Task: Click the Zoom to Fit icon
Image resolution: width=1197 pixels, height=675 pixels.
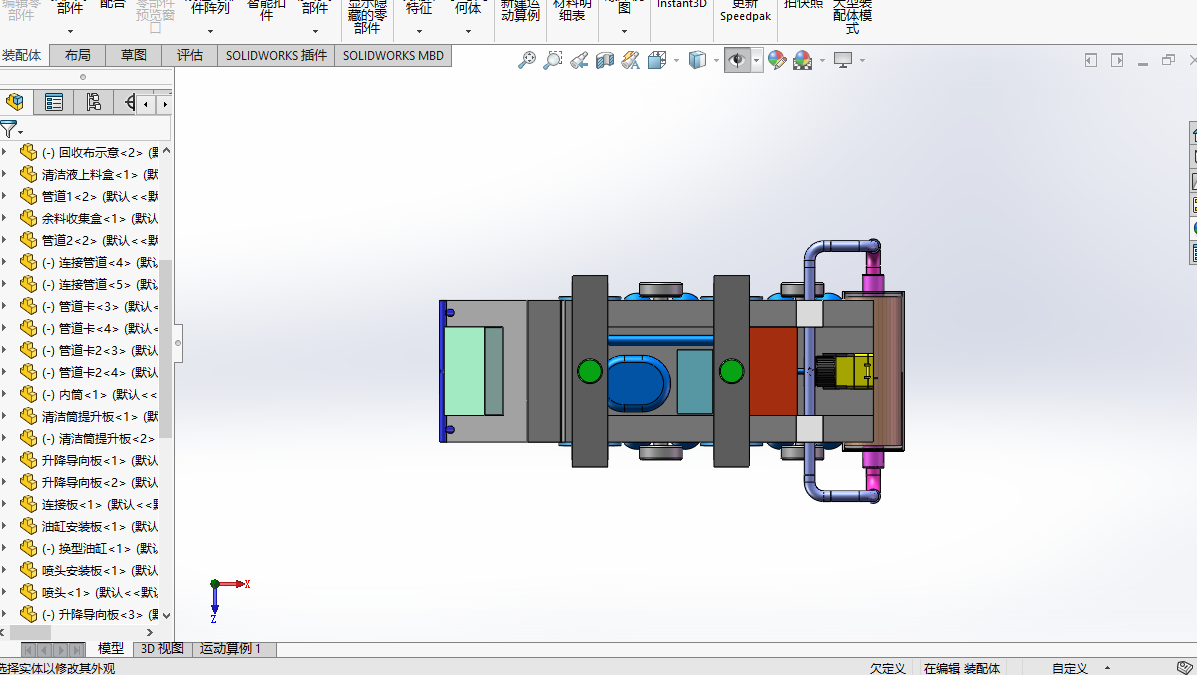Action: point(527,61)
